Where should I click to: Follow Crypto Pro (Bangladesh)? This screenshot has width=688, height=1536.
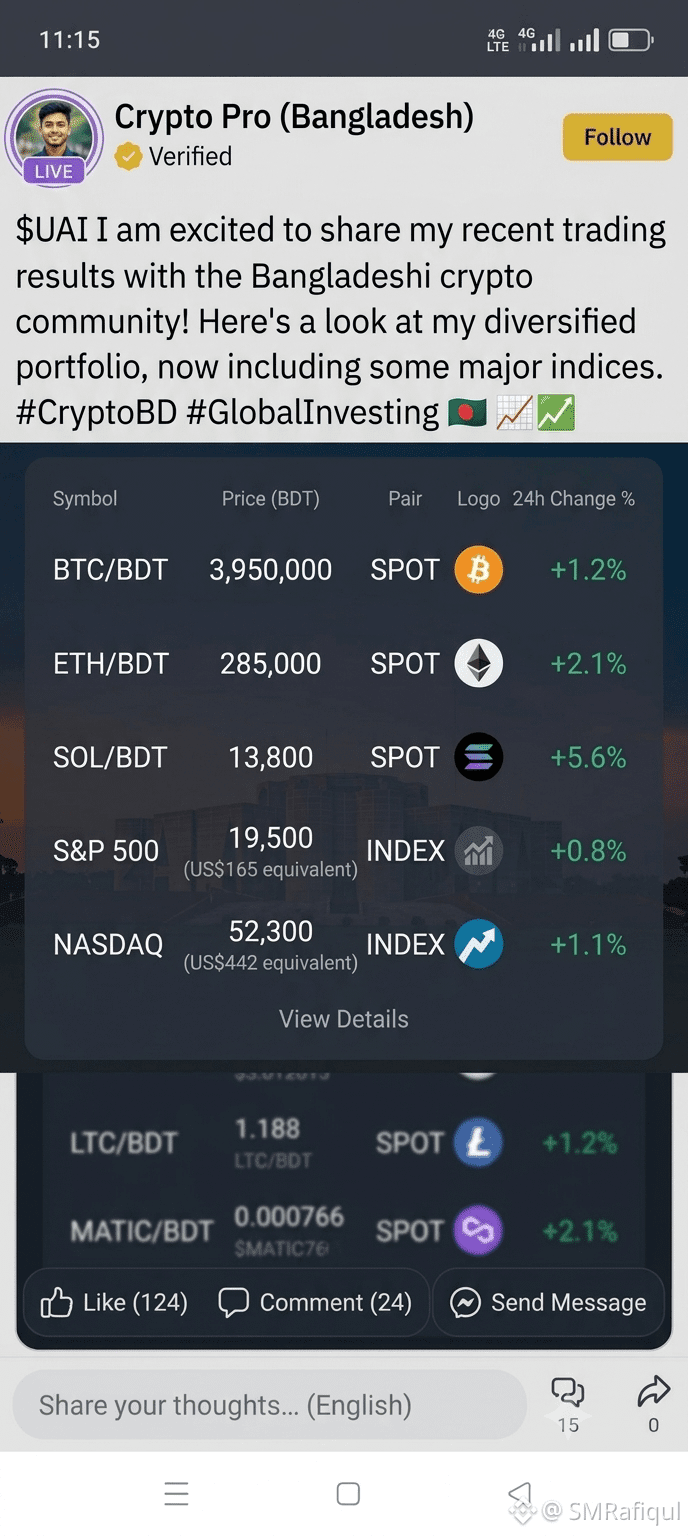point(617,137)
